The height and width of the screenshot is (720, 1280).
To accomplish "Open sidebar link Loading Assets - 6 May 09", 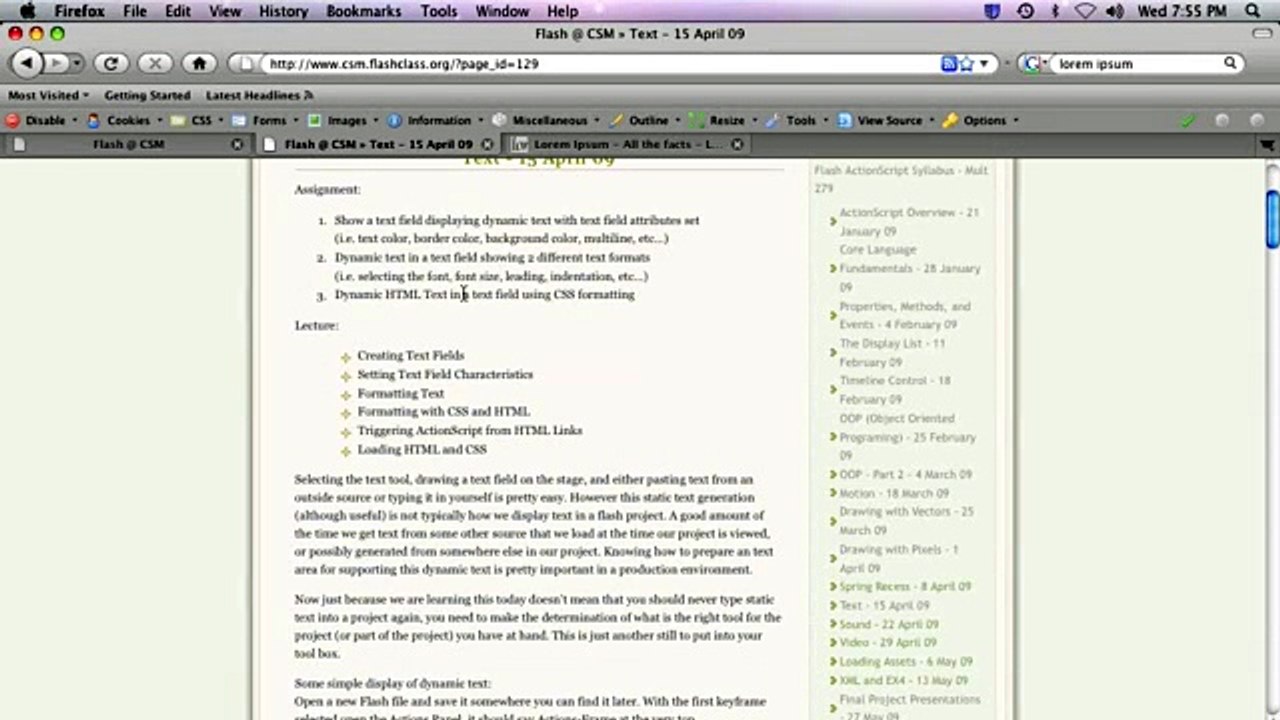I will tap(906, 661).
